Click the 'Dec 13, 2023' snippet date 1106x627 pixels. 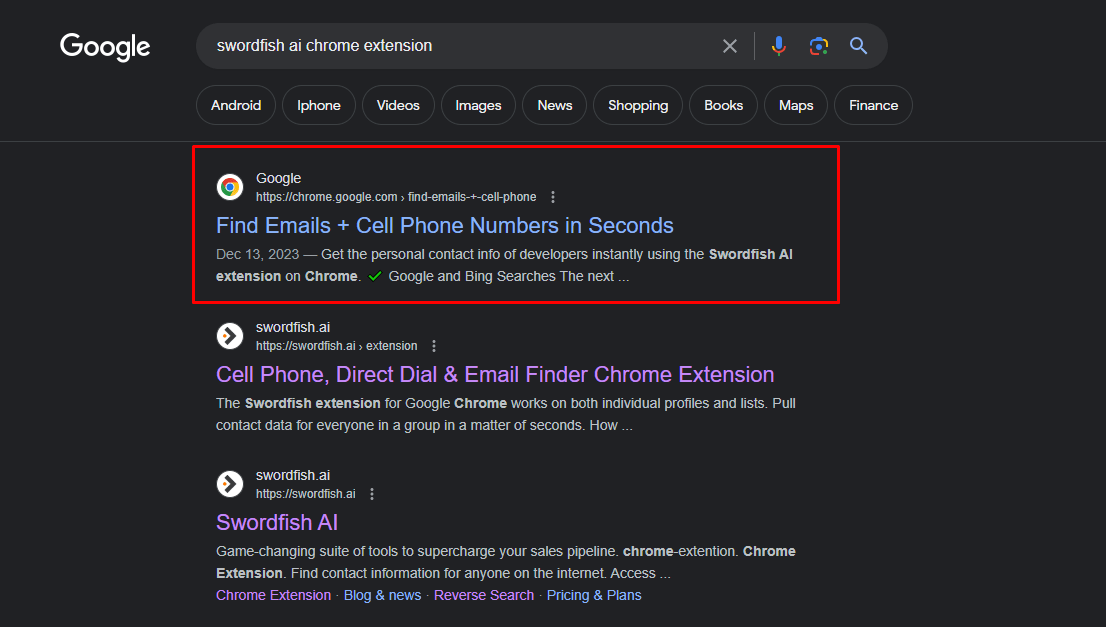[257, 255]
